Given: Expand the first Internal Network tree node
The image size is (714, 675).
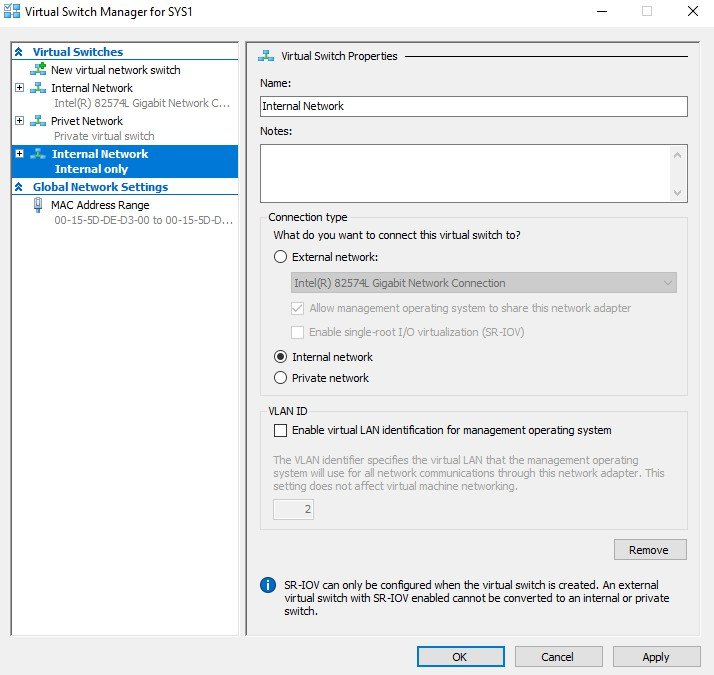Looking at the screenshot, I should (x=19, y=87).
